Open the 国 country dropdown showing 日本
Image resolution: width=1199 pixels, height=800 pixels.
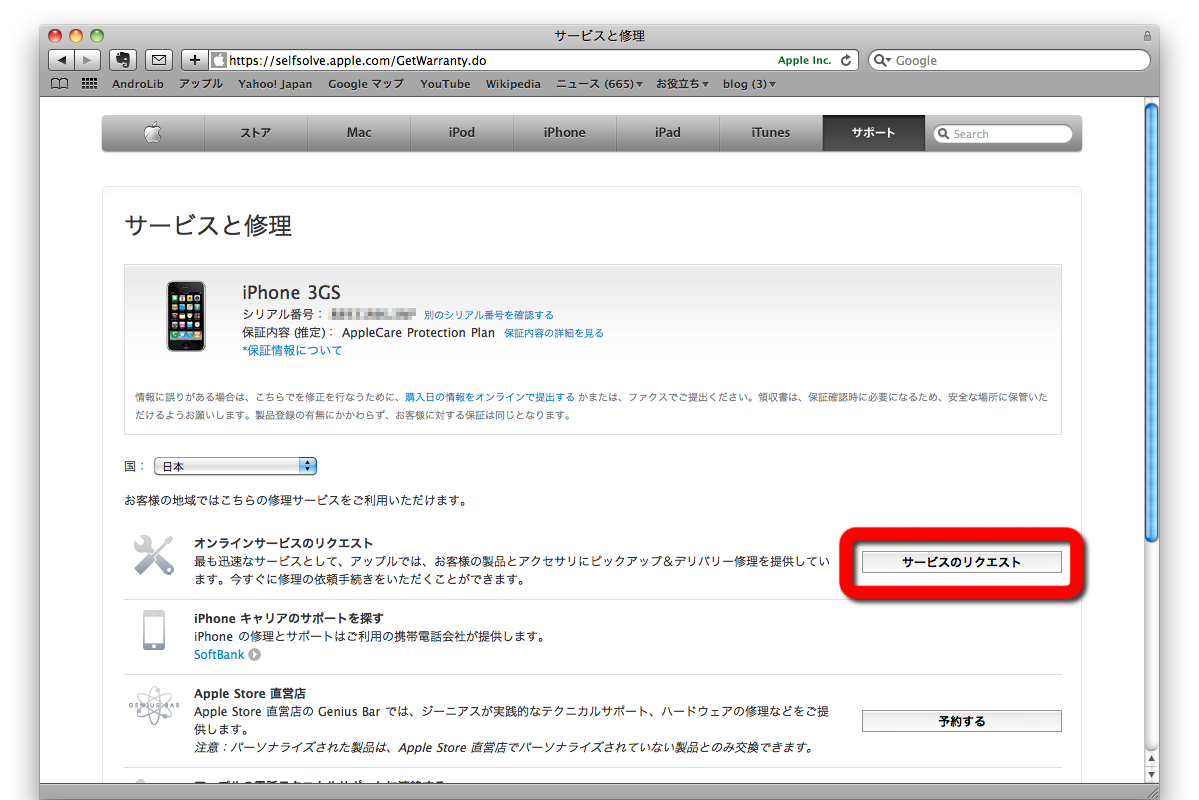236,466
